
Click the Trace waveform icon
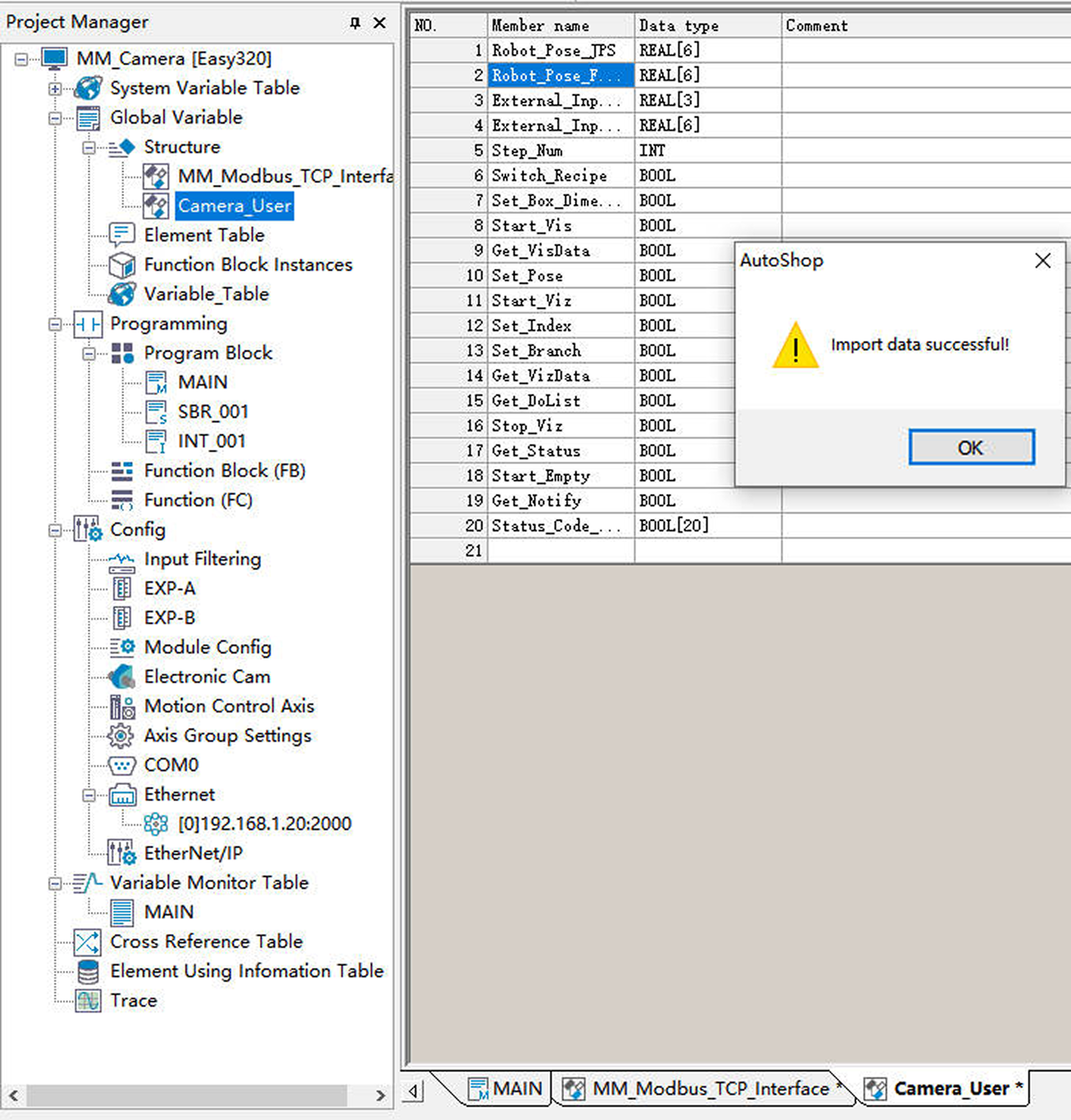pyautogui.click(x=88, y=1001)
